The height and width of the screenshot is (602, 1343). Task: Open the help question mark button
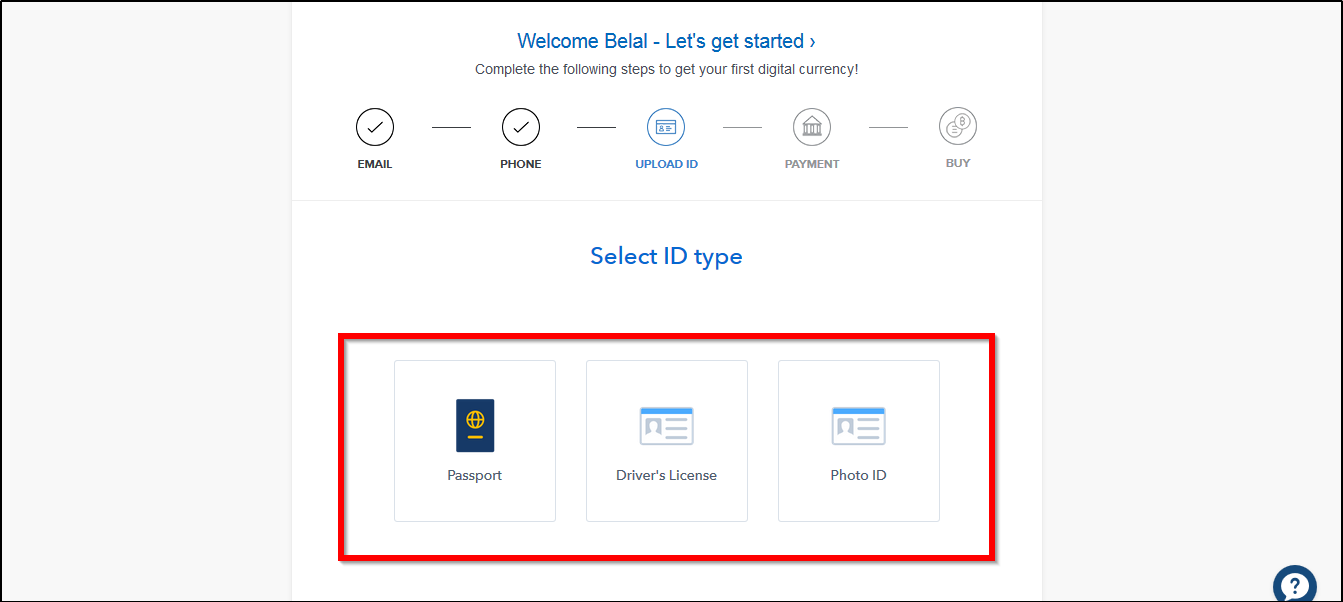[x=1295, y=586]
